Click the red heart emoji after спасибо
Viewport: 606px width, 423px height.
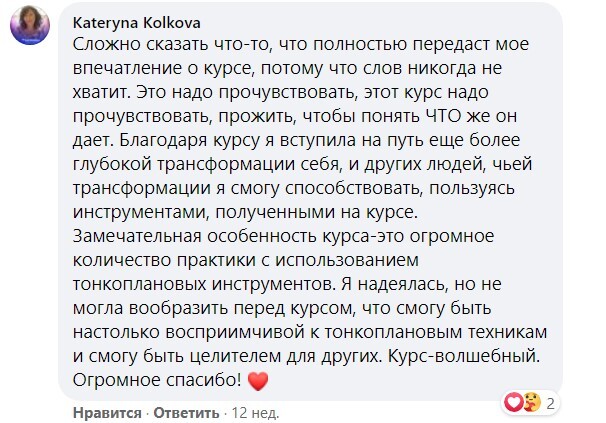point(258,381)
